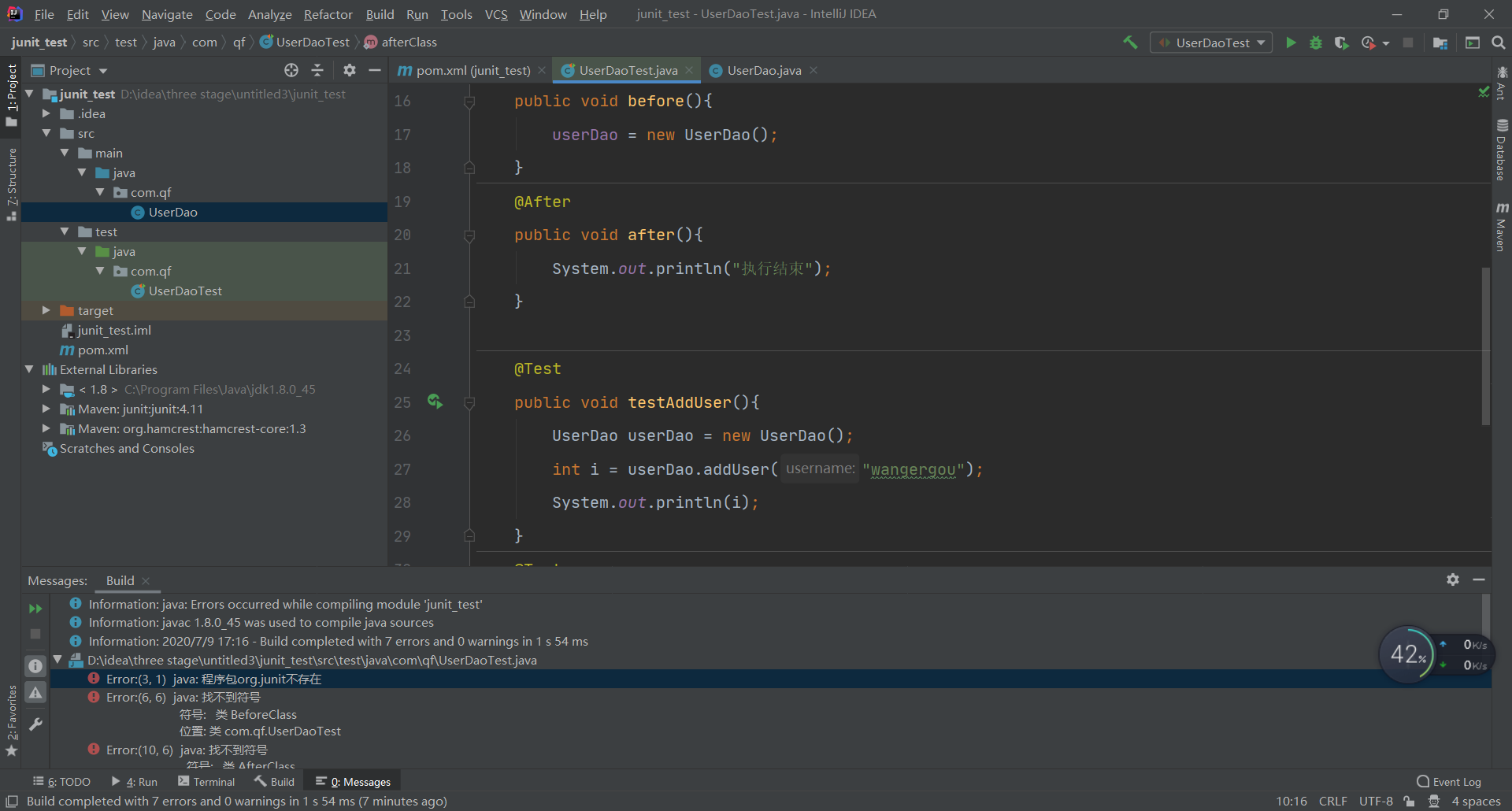Image resolution: width=1512 pixels, height=811 pixels.
Task: Open Project Structure icon in toolbar
Action: point(1440,43)
